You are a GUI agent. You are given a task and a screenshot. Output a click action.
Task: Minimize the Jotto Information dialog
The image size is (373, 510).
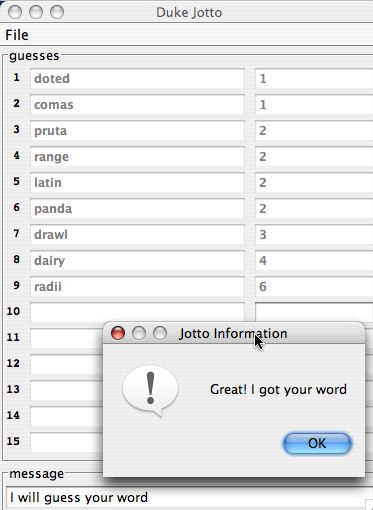139,333
